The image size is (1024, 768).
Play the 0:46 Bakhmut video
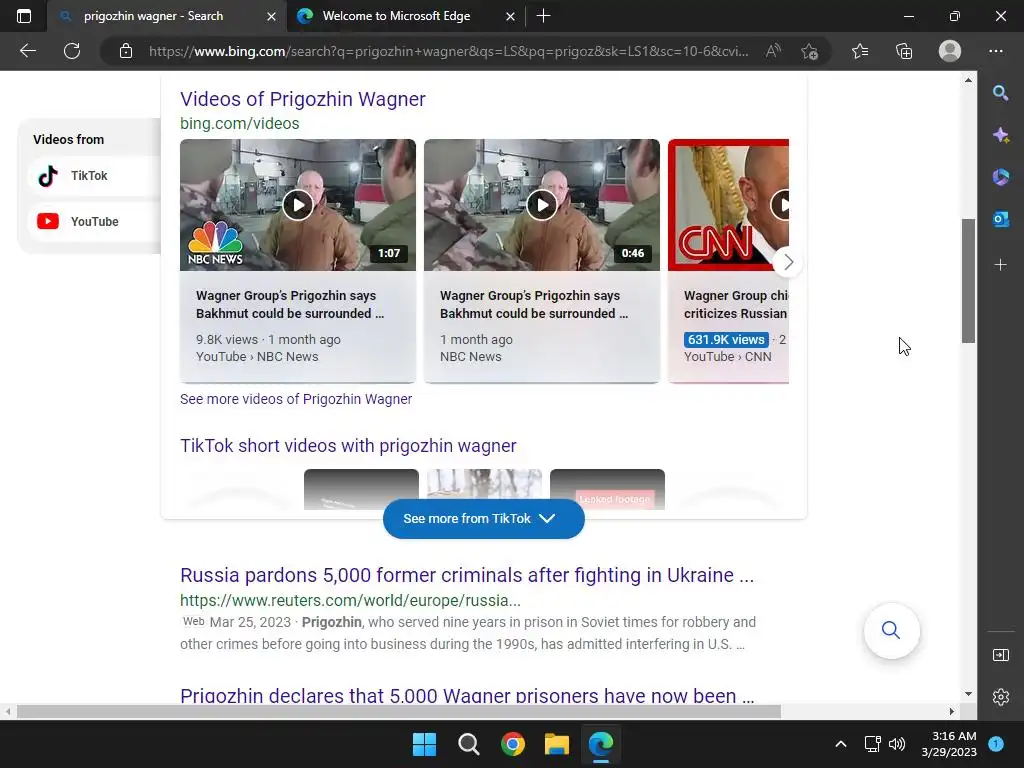pos(542,205)
